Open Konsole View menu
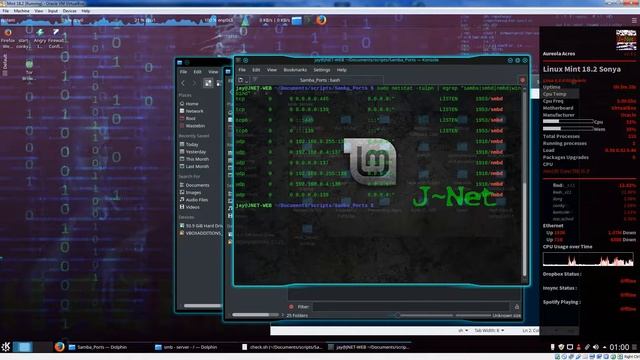 tap(271, 70)
